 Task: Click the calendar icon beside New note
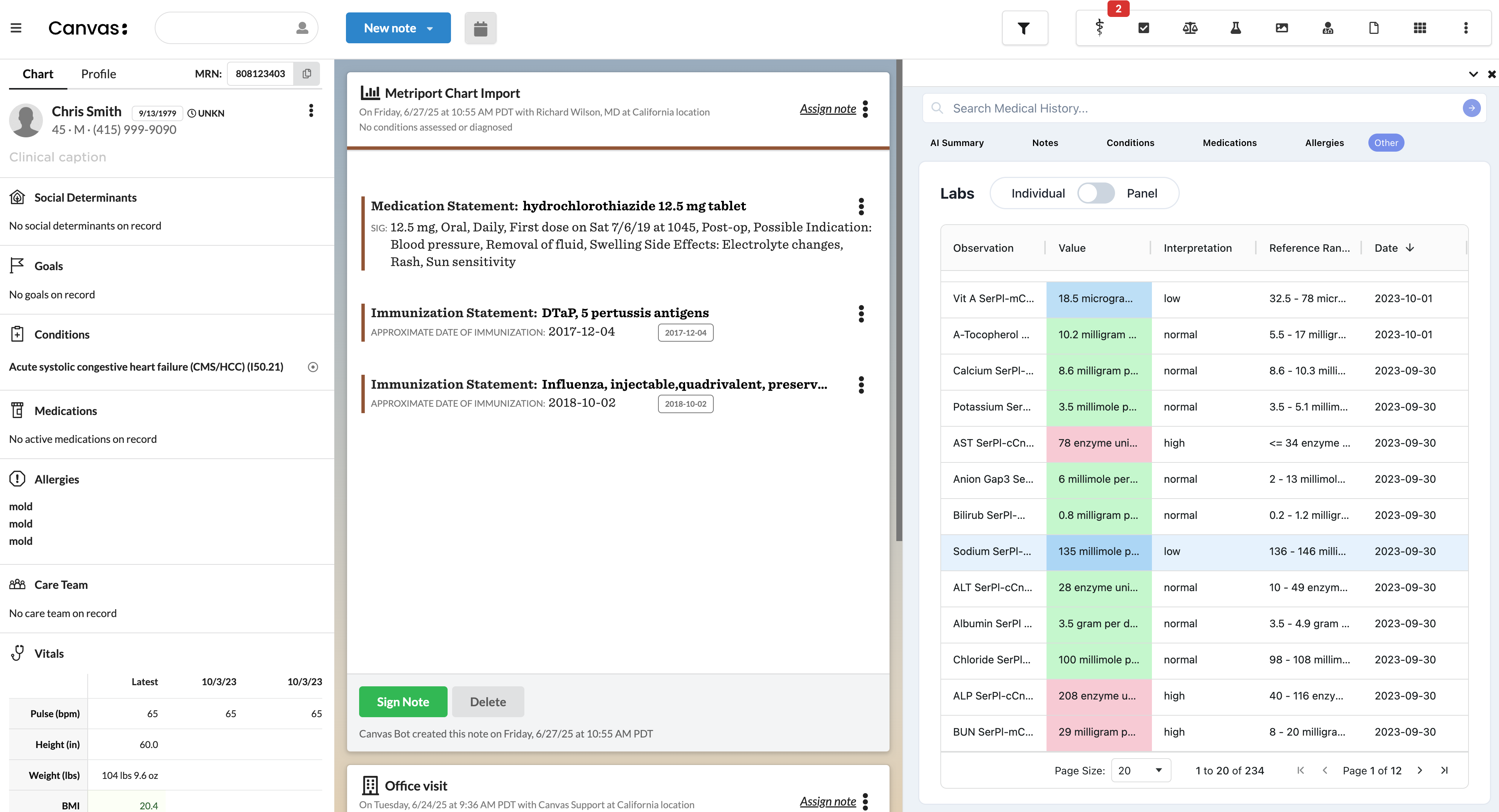[480, 28]
